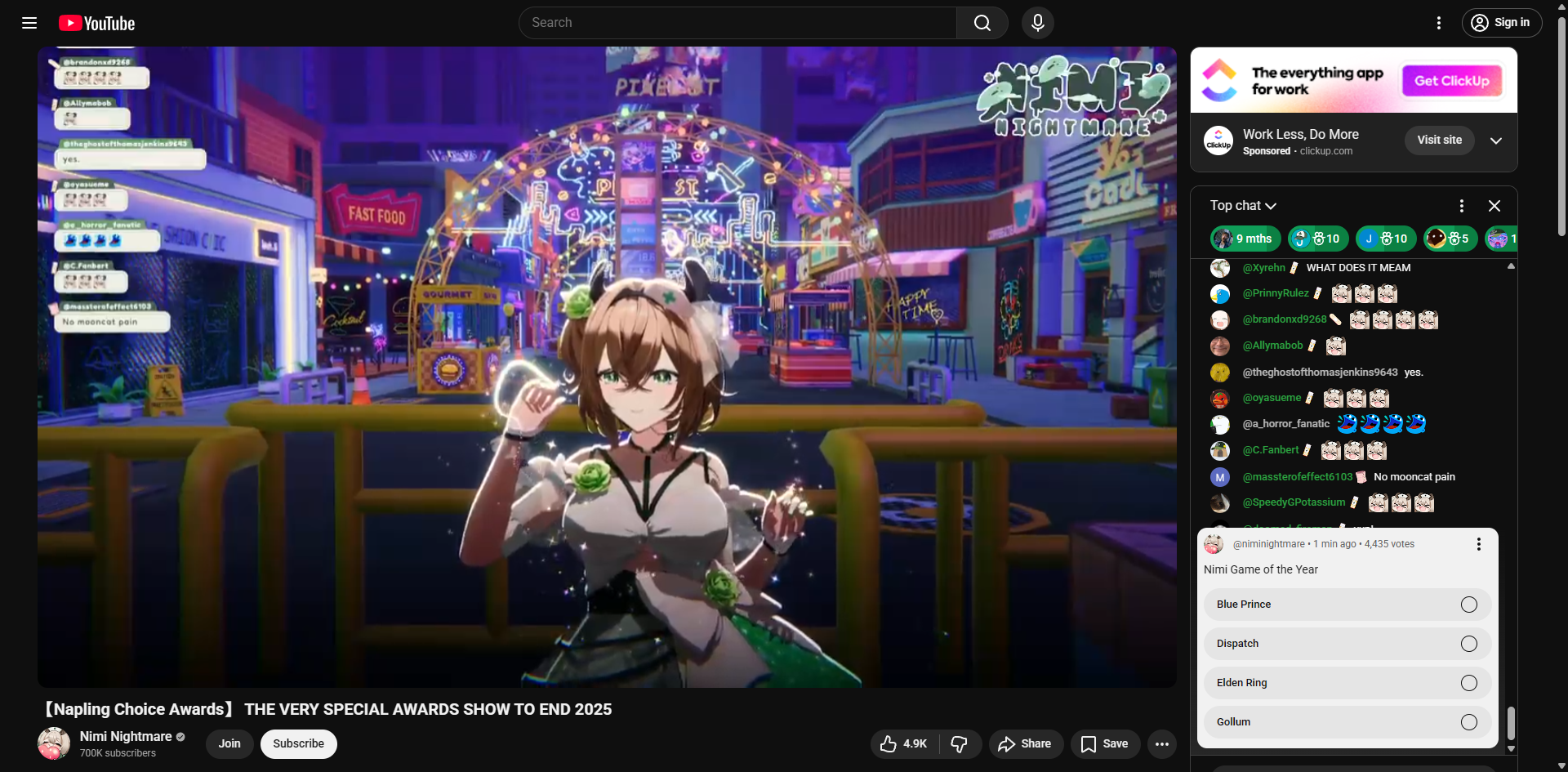This screenshot has height=772, width=1568.
Task: Click @theghostofthomasjenkins9643's username
Action: 1321,373
